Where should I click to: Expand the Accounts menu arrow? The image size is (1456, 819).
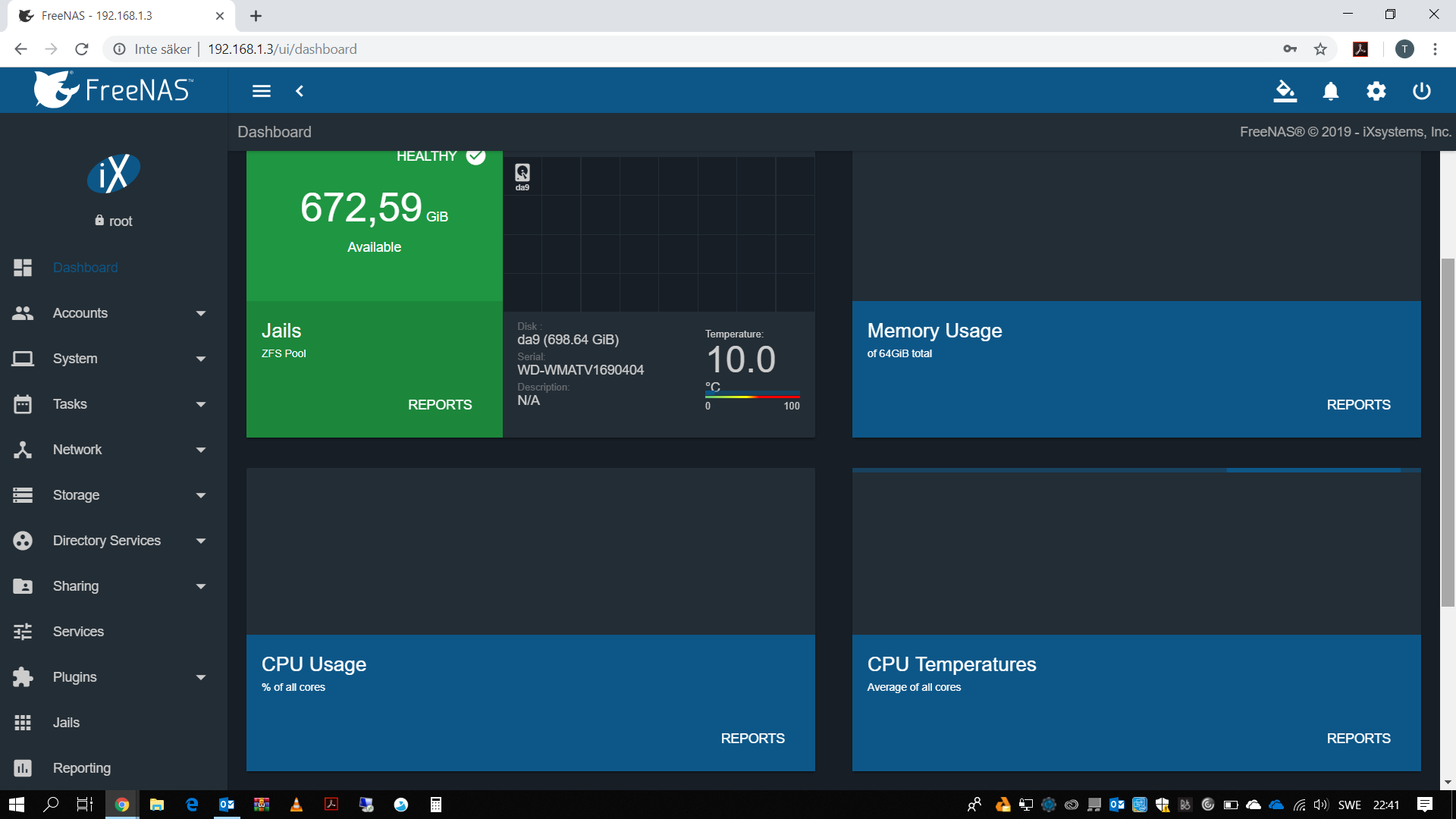[201, 313]
